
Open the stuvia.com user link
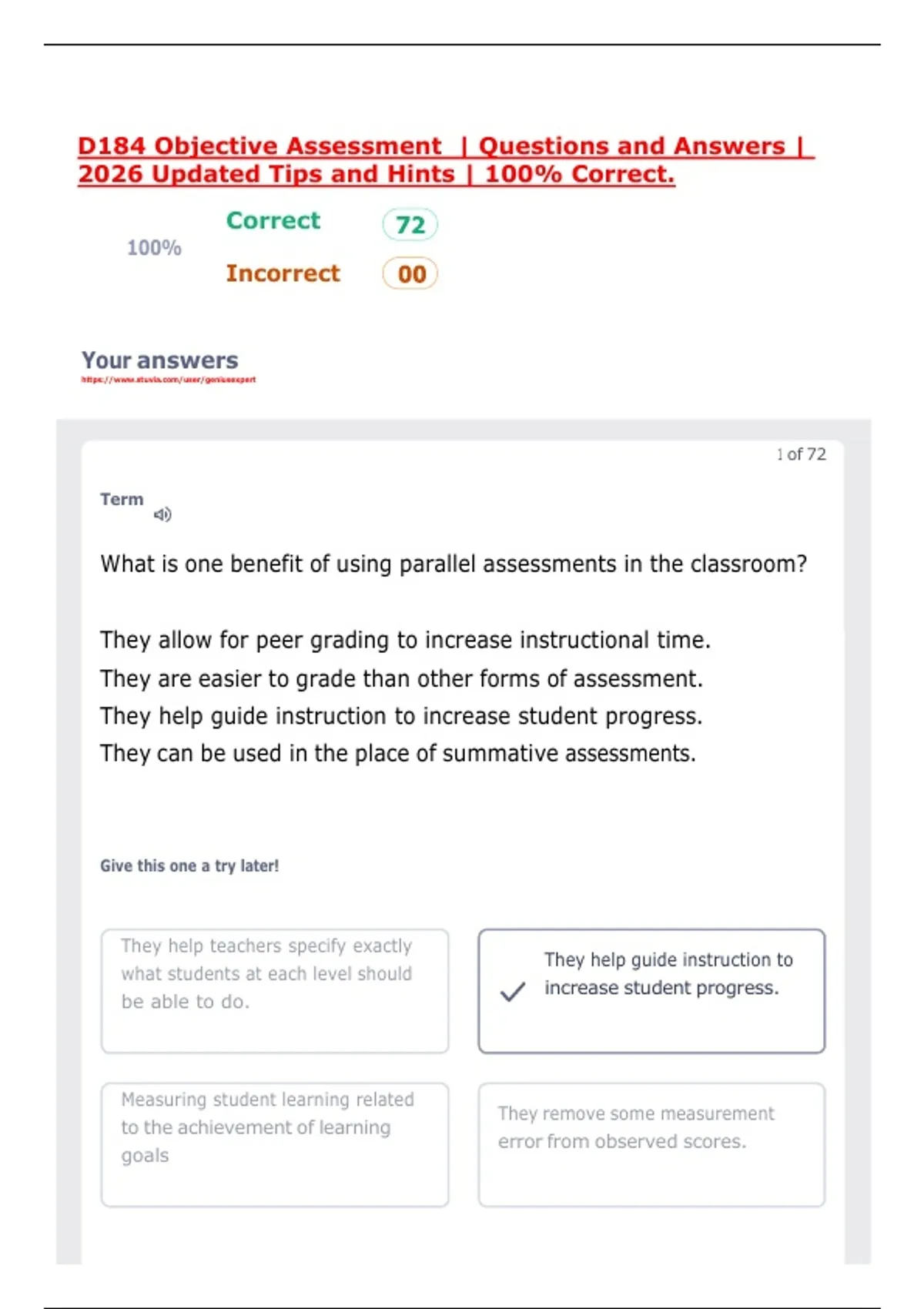point(169,380)
